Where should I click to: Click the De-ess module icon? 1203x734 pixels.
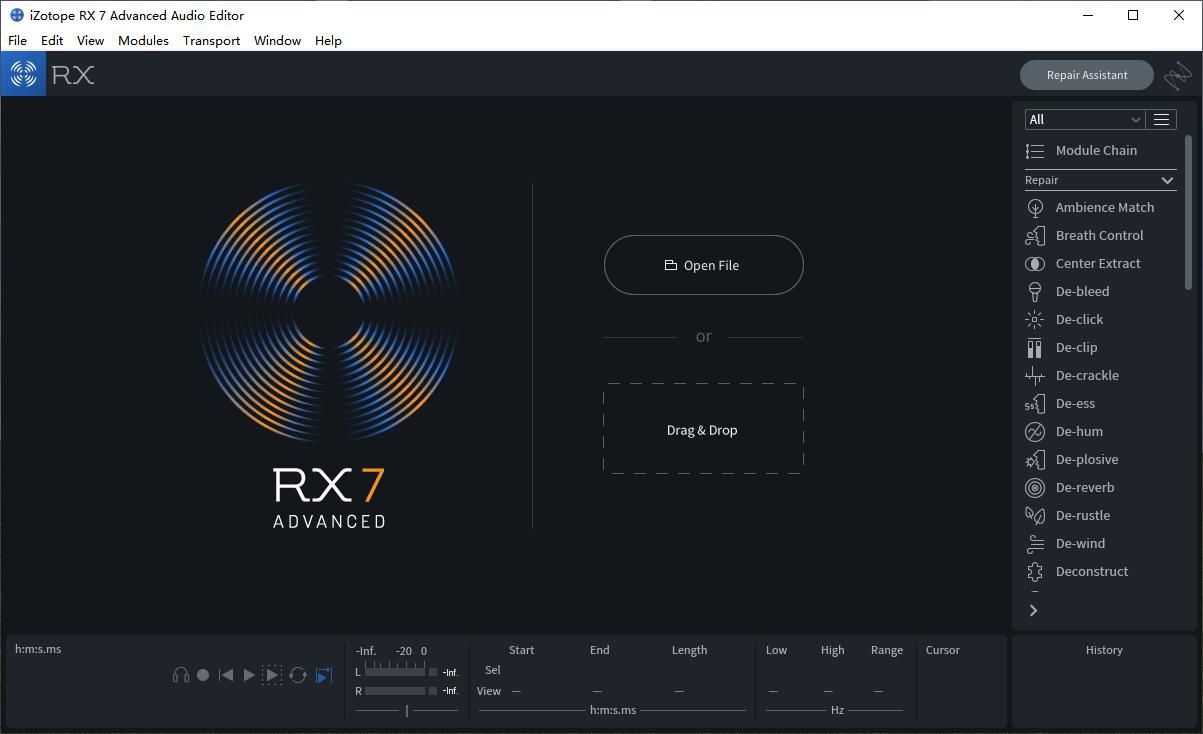(x=1035, y=403)
